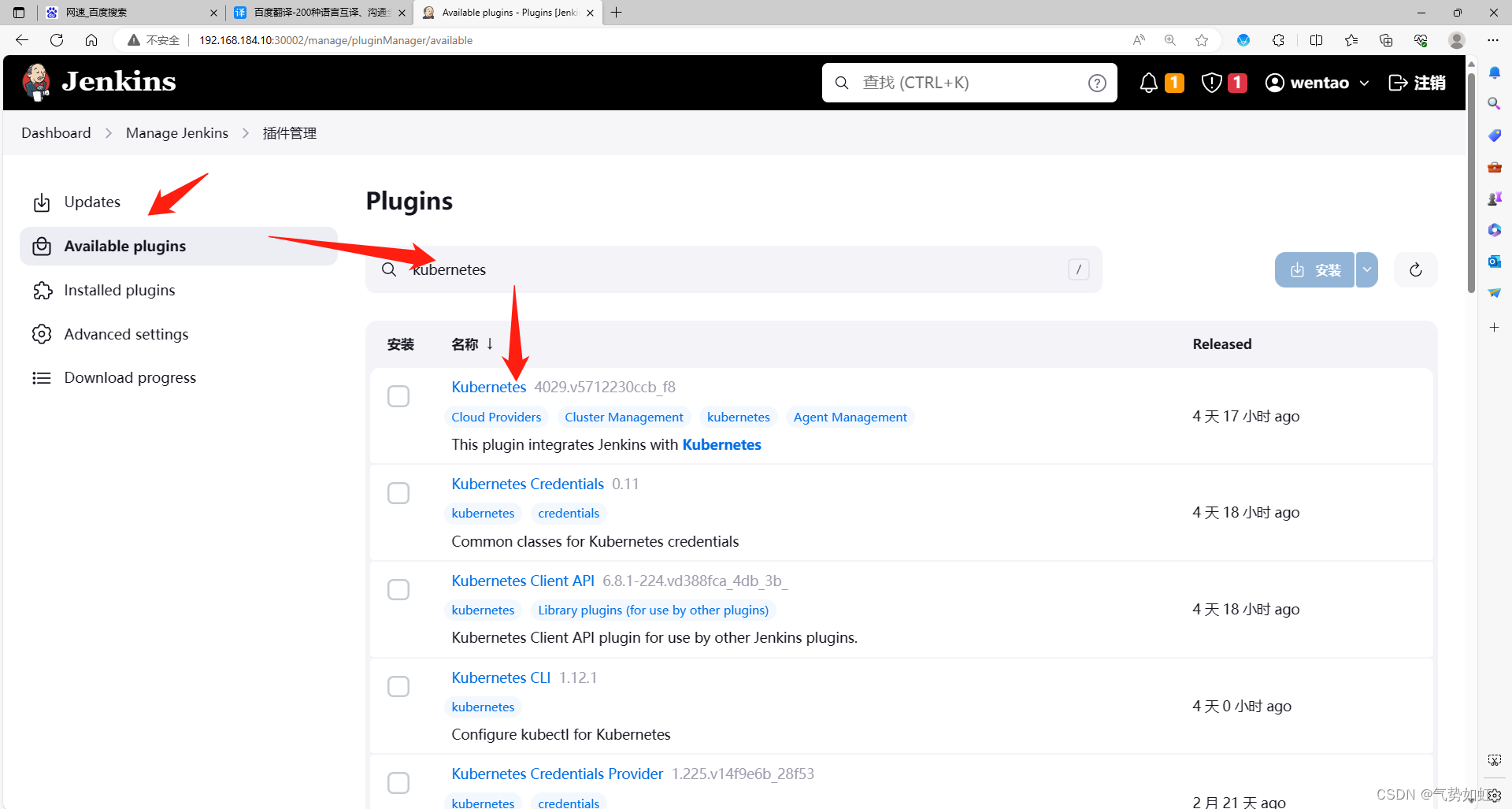Open Download progress in sidebar
1512x809 pixels.
179,378
